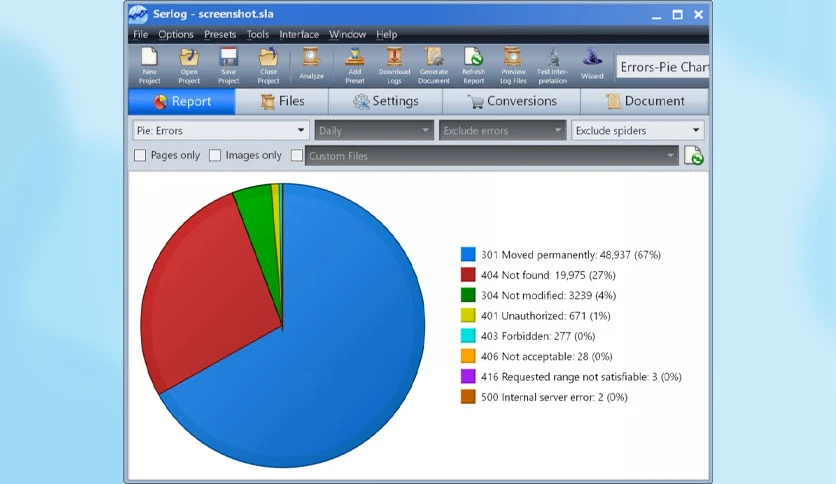Click the orange 406 Not acceptable swatch
Screen dimensions: 836x484
click(x=468, y=356)
